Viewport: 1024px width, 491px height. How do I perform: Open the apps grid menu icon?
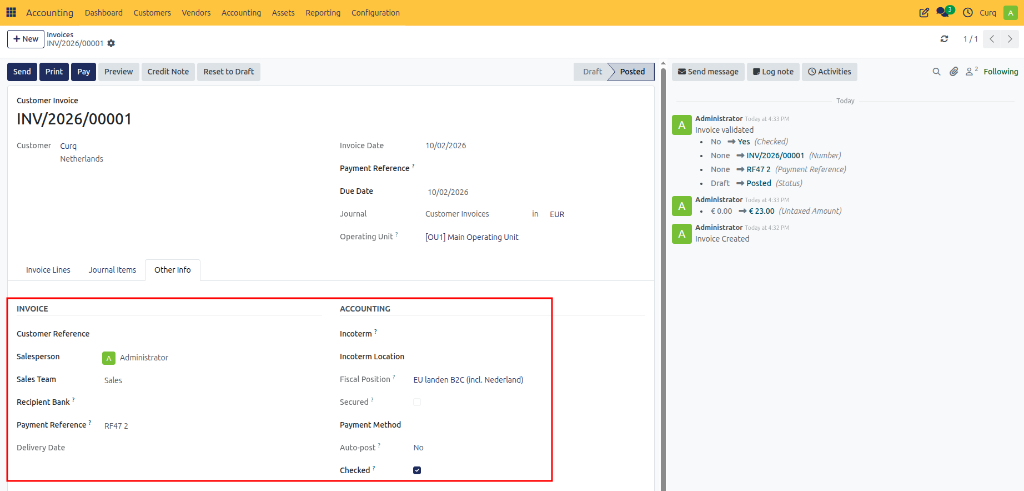click(11, 12)
